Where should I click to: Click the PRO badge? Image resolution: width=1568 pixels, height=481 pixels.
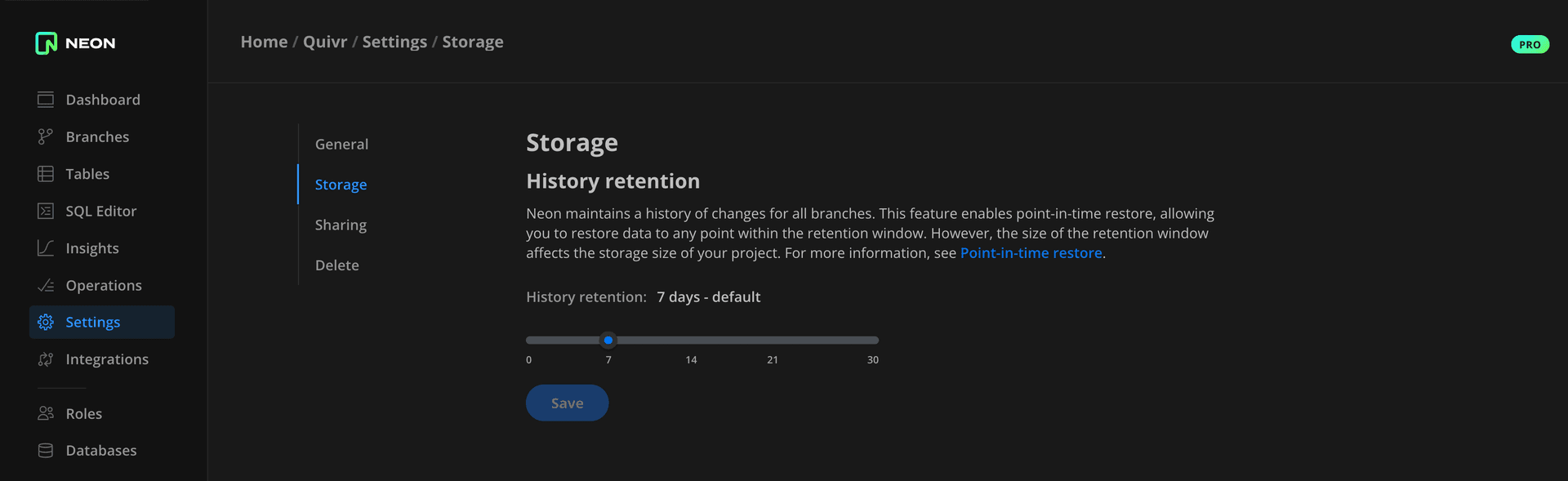tap(1529, 43)
